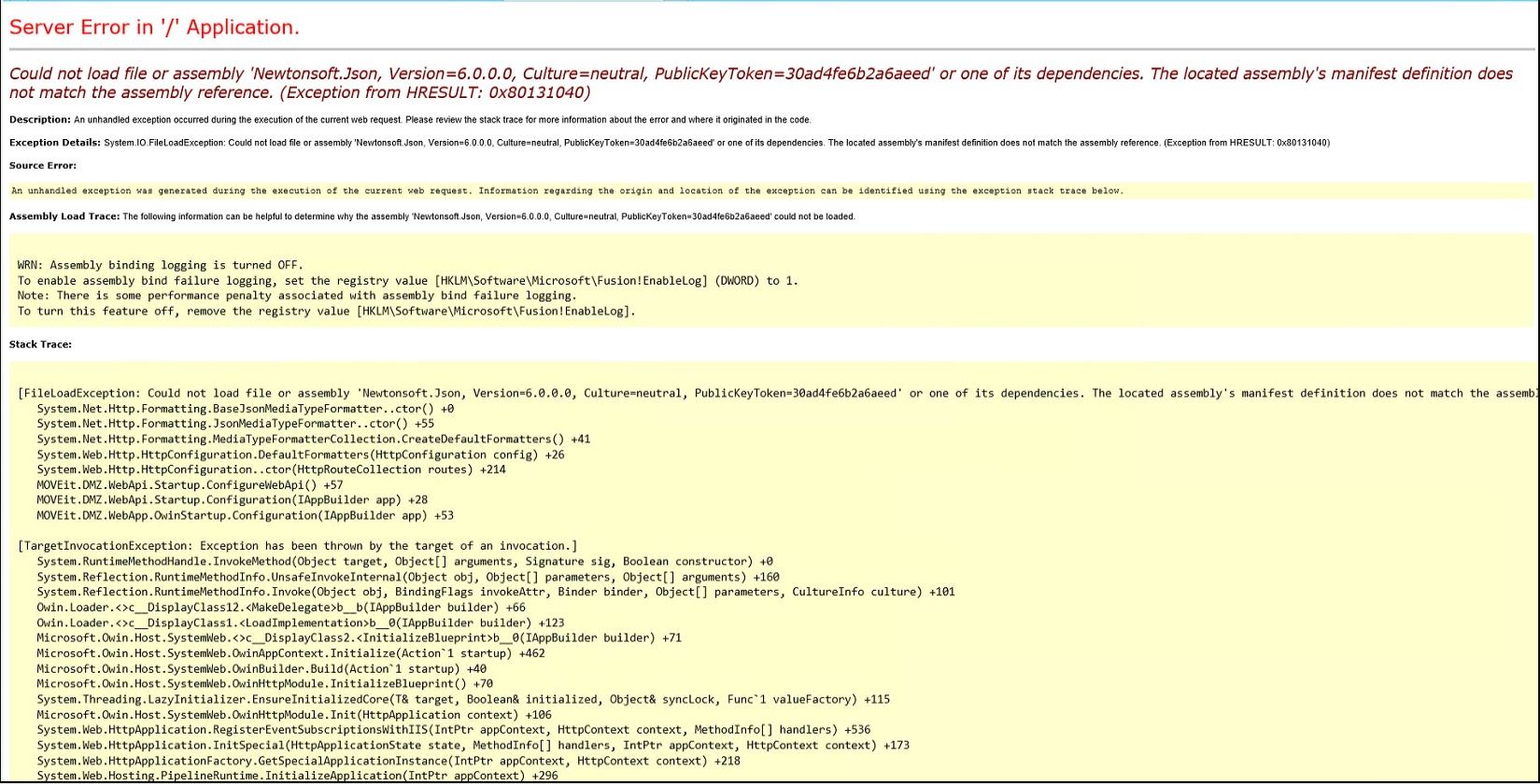
Task: Click the "RuntimeMethodInfo.Invoke" +101 stack line
Action: tap(496, 592)
